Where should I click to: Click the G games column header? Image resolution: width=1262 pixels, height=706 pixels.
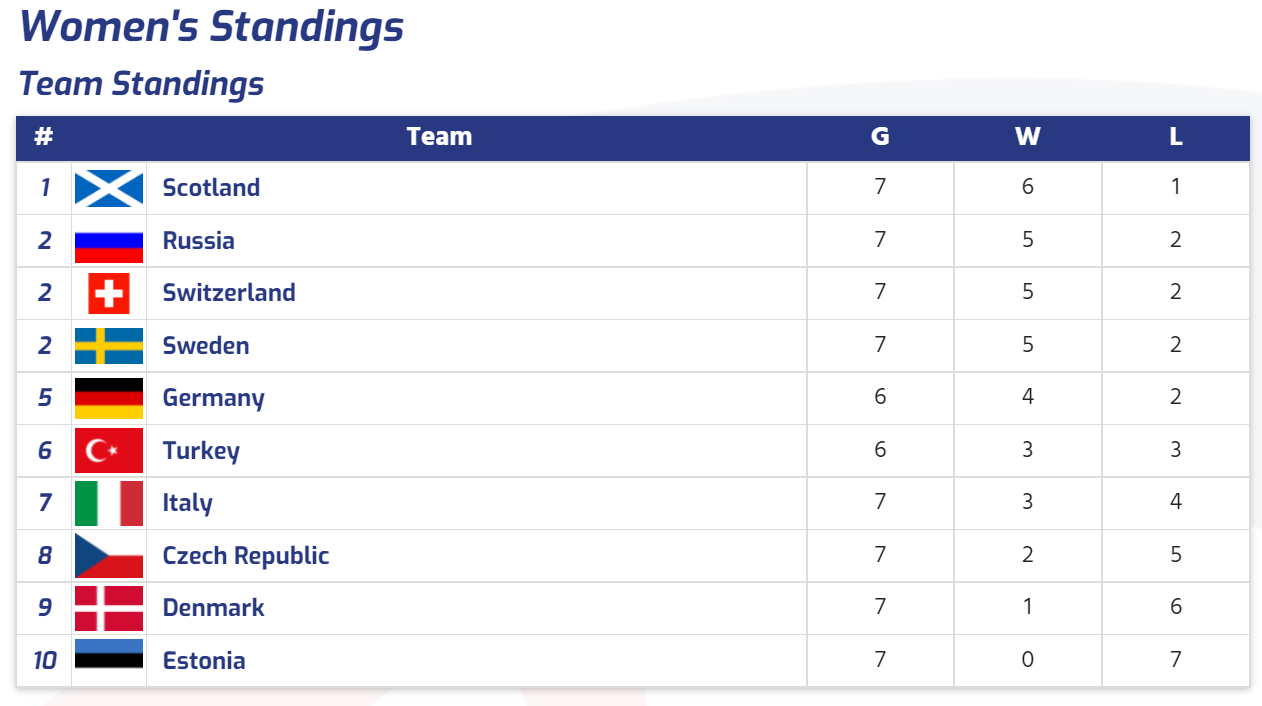click(x=880, y=137)
